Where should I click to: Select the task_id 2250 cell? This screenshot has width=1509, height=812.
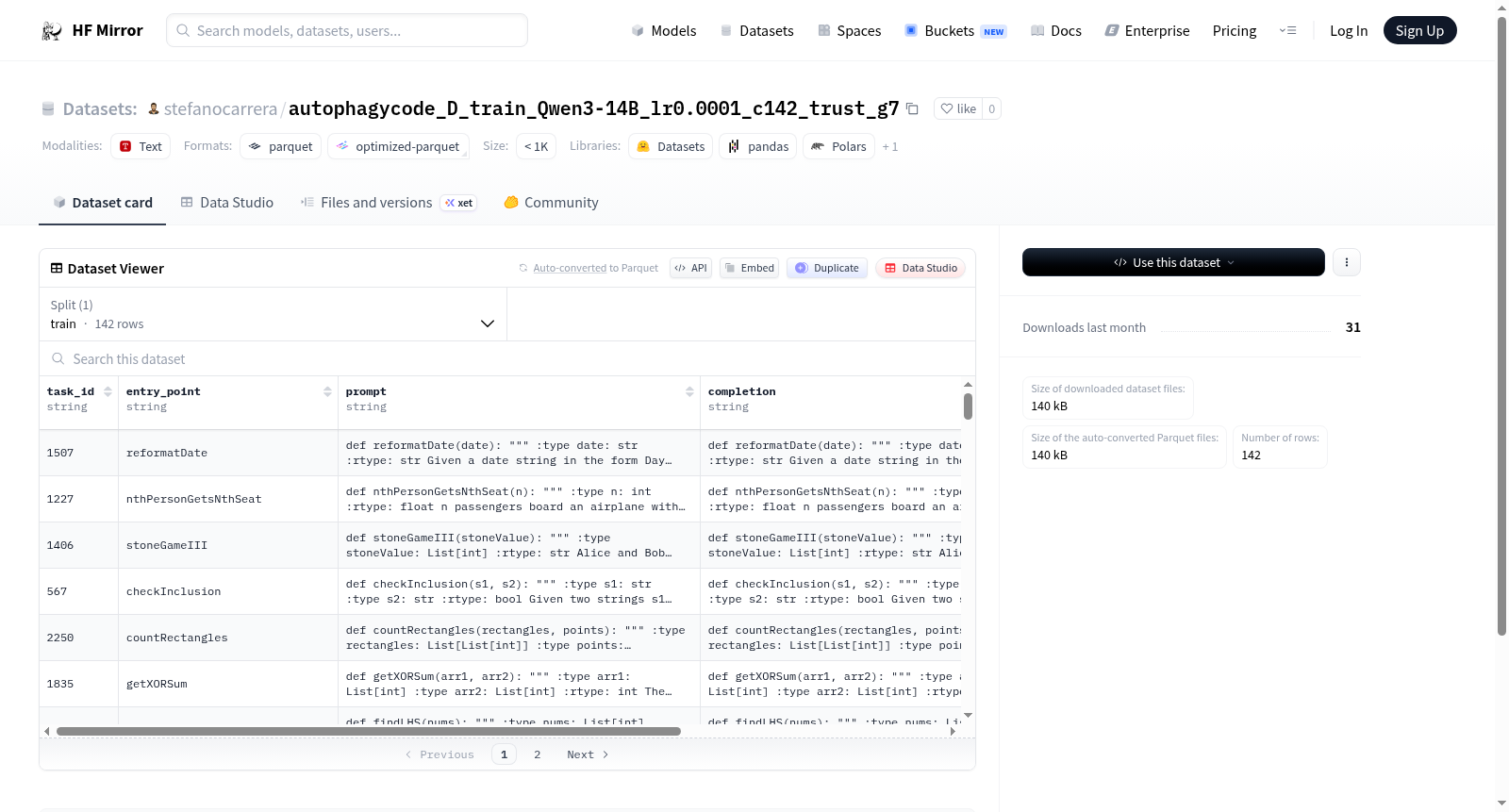[x=79, y=638]
